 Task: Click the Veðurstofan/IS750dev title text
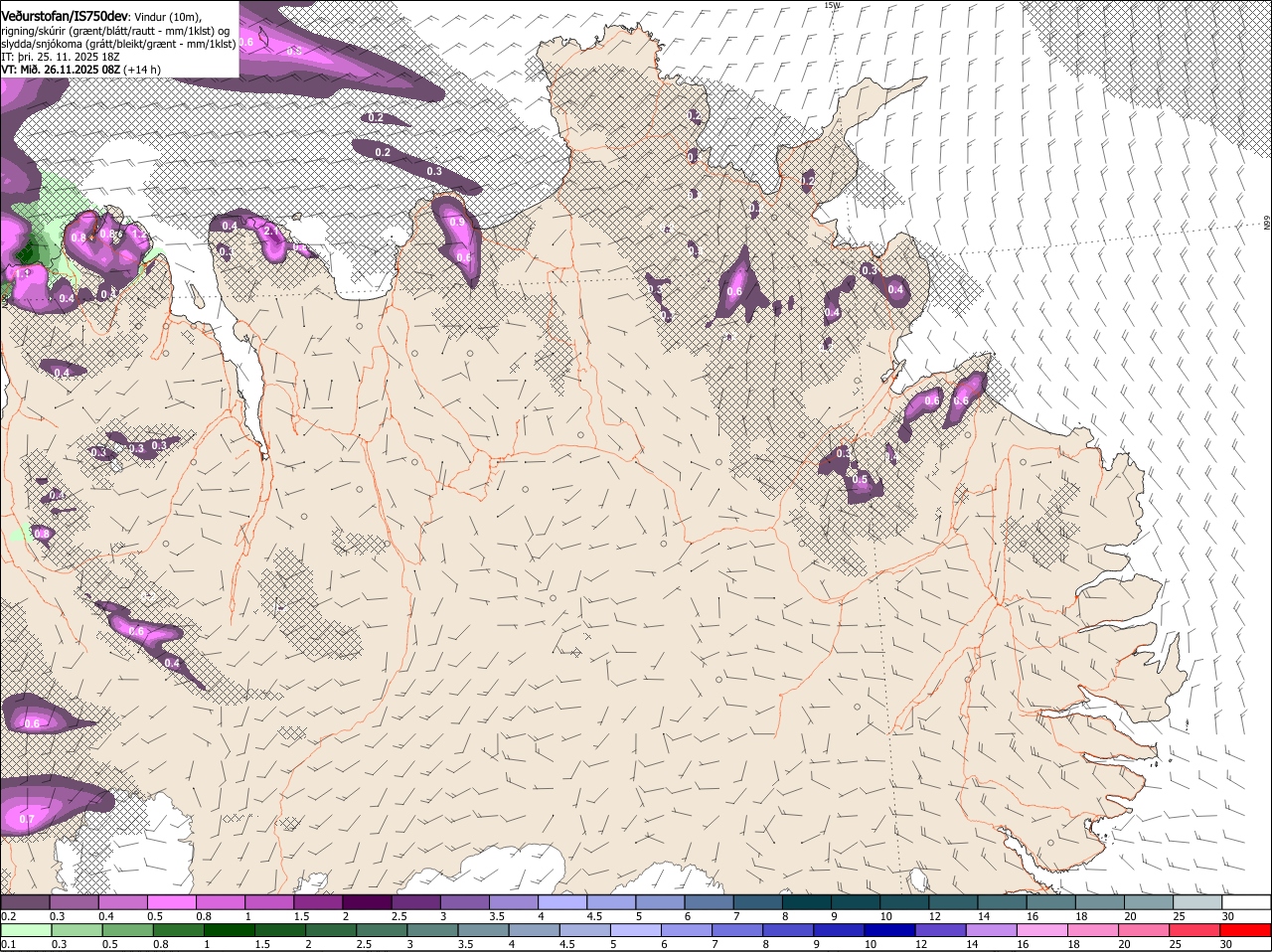coord(65,16)
